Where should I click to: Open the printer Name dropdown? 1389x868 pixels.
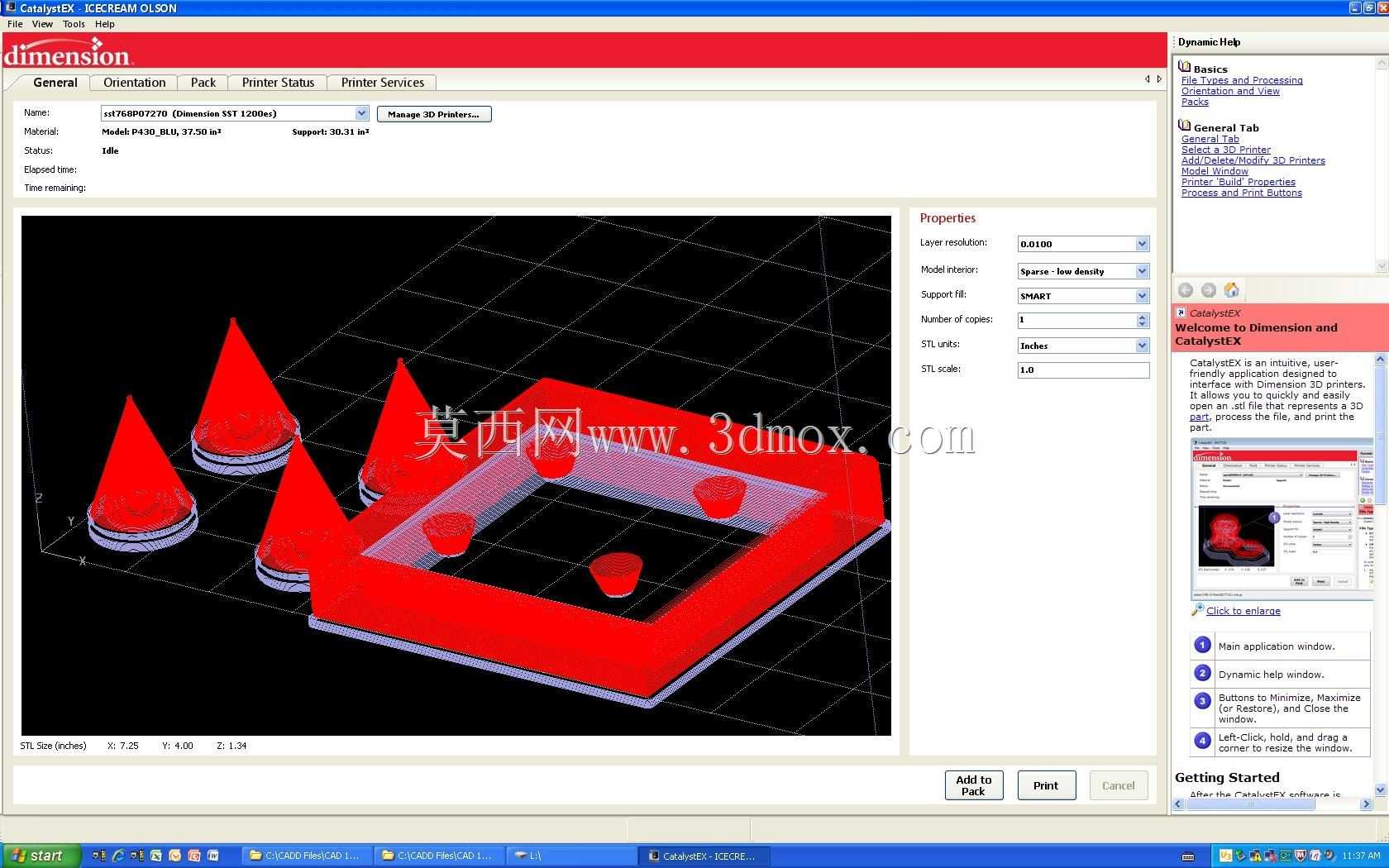(x=361, y=113)
